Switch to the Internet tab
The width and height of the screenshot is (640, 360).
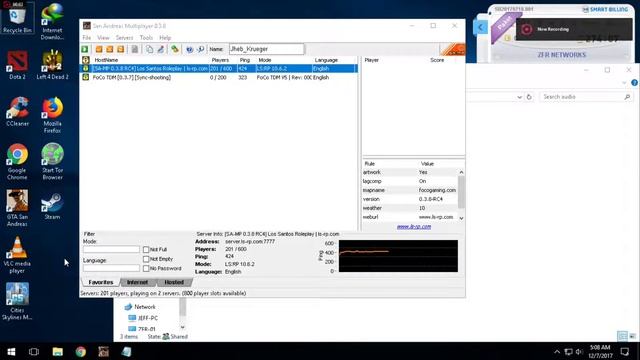point(137,282)
